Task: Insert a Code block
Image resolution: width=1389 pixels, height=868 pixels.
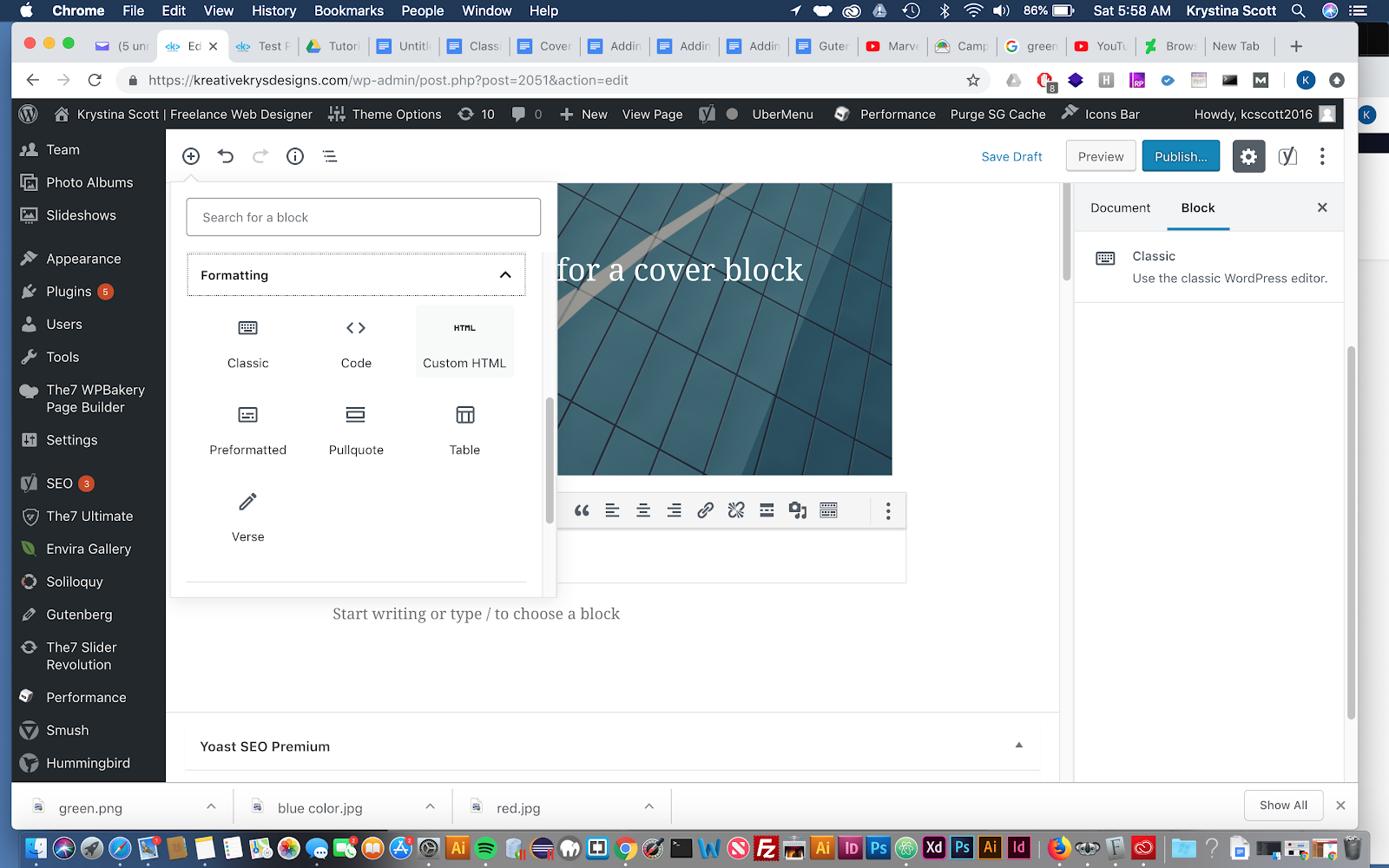Action: [x=356, y=341]
